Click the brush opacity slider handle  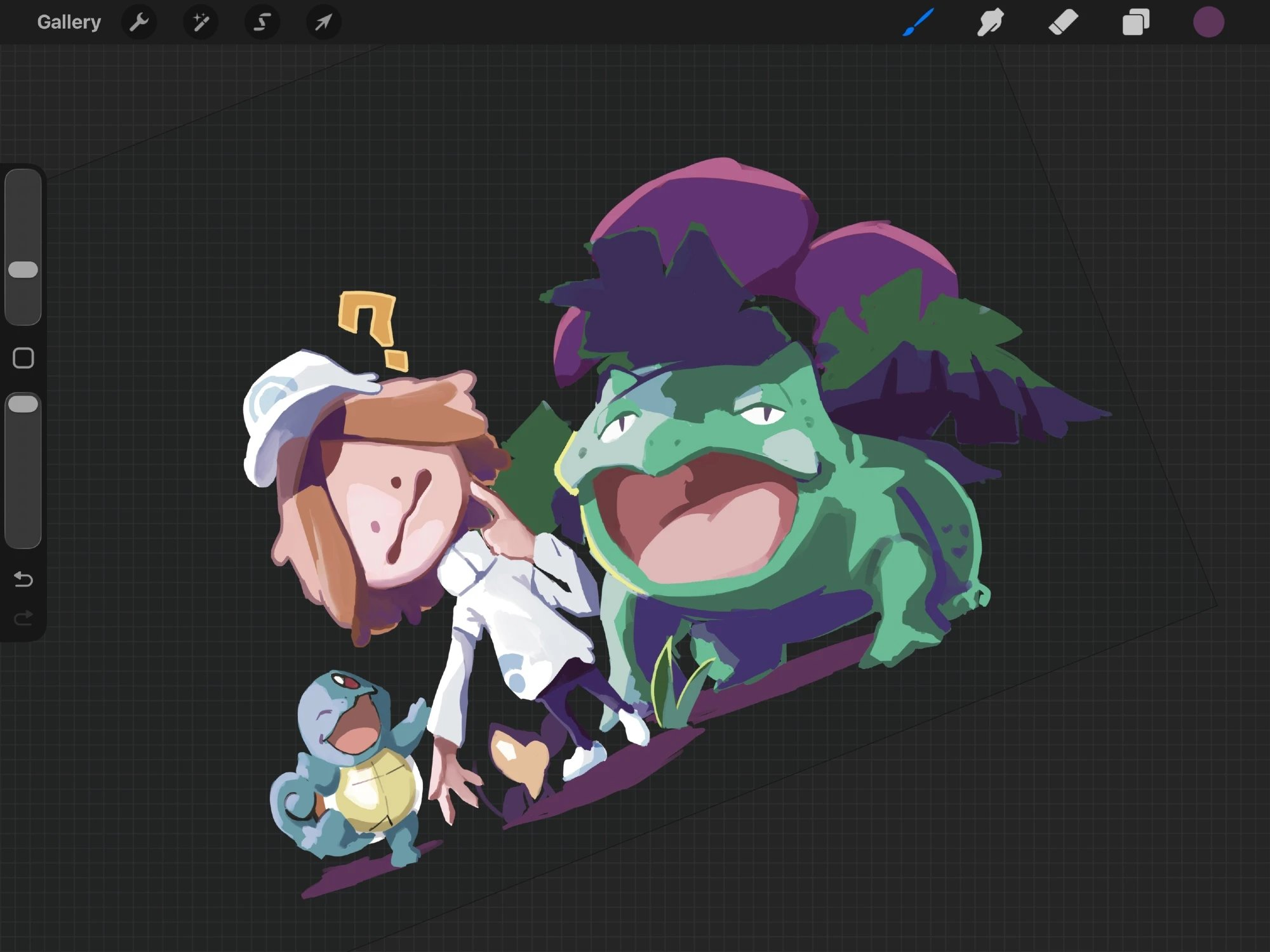pyautogui.click(x=23, y=404)
